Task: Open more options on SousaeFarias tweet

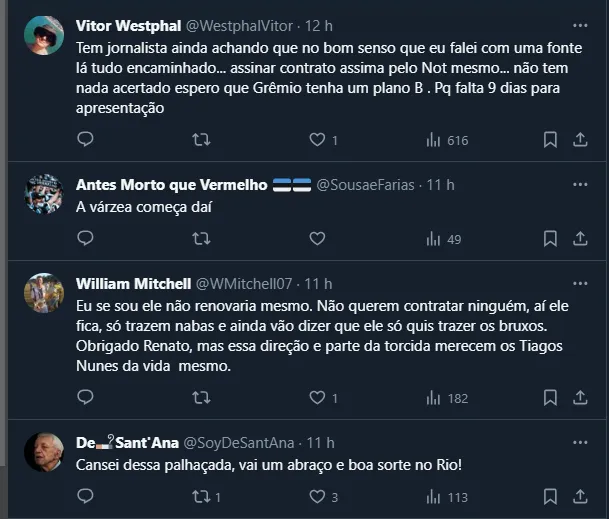Action: click(x=580, y=184)
